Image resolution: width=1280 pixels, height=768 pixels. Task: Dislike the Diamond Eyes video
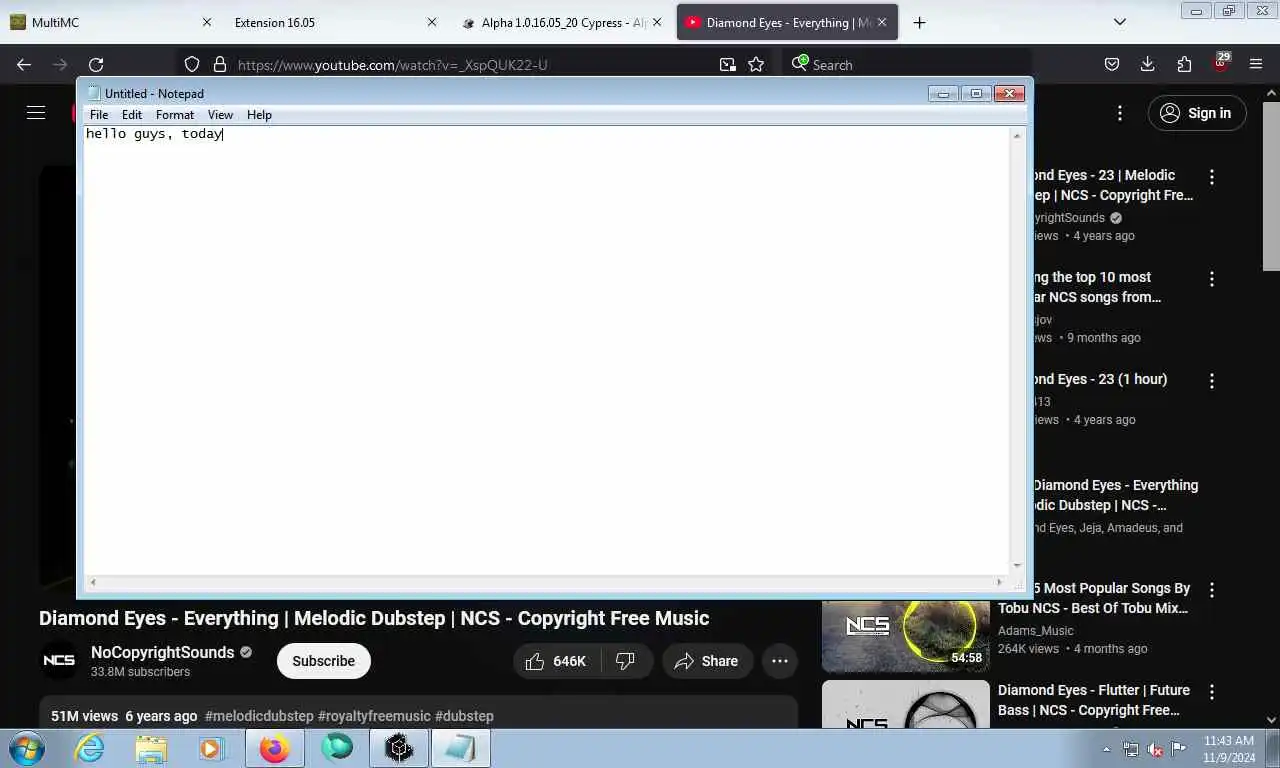click(x=626, y=661)
